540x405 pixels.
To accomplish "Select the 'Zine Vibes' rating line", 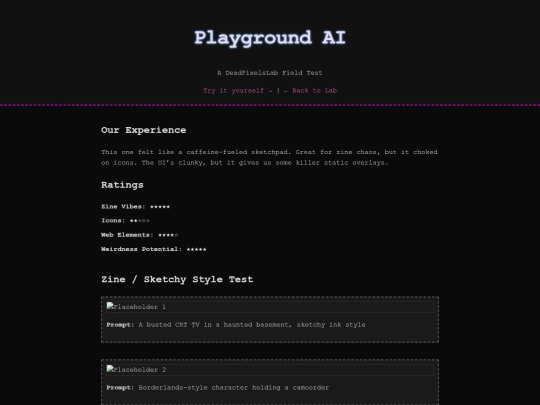I will [x=136, y=207].
